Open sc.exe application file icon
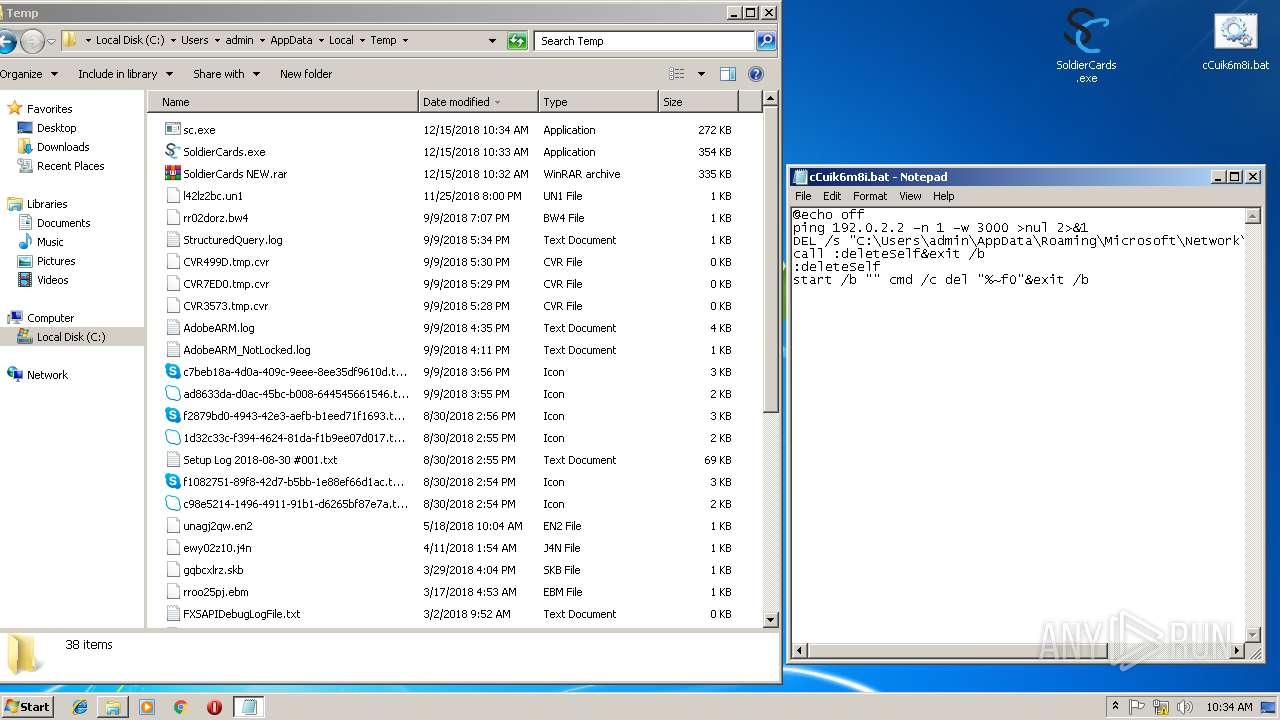The height and width of the screenshot is (720, 1280). [172, 130]
